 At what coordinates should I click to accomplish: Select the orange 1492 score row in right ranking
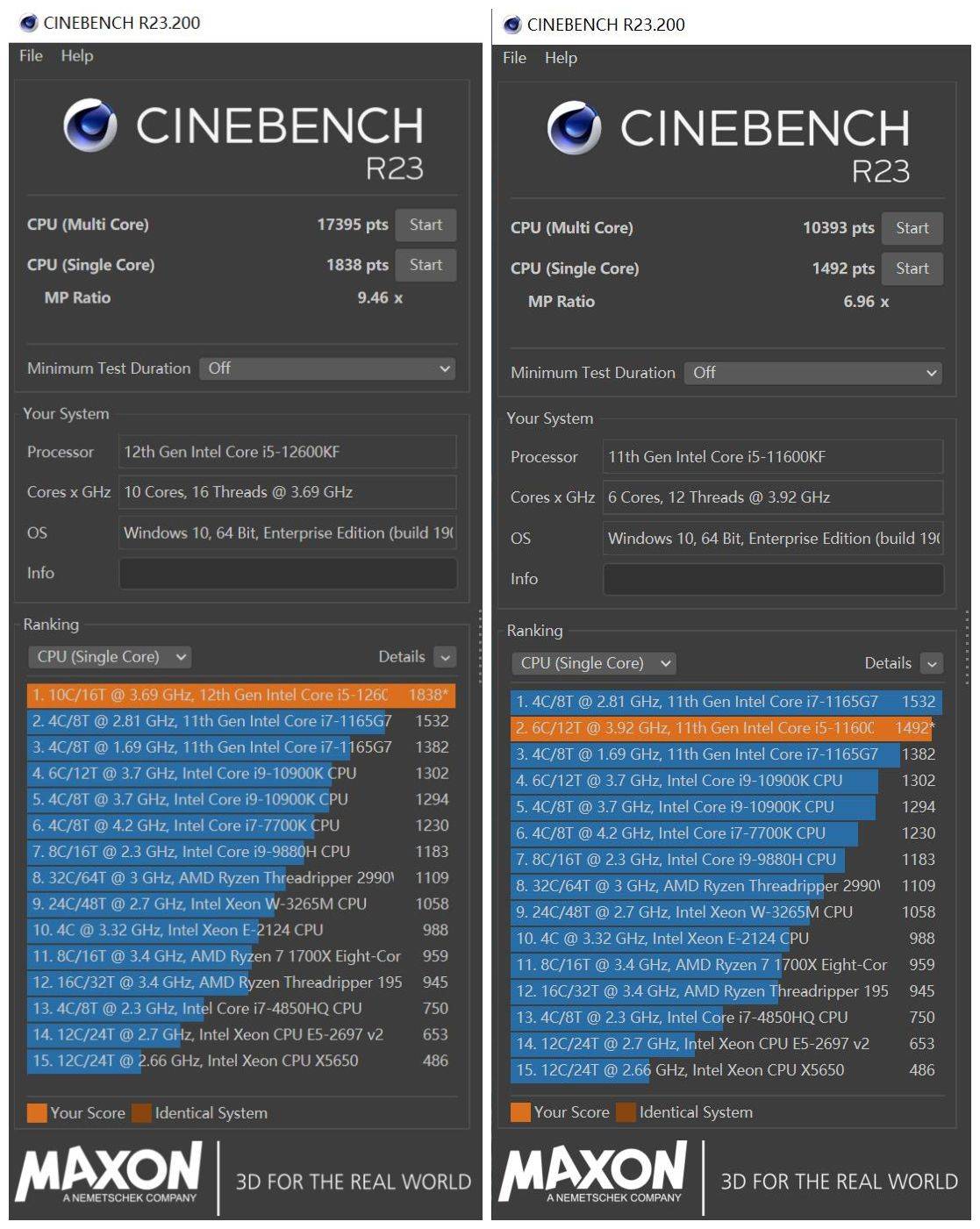[726, 728]
